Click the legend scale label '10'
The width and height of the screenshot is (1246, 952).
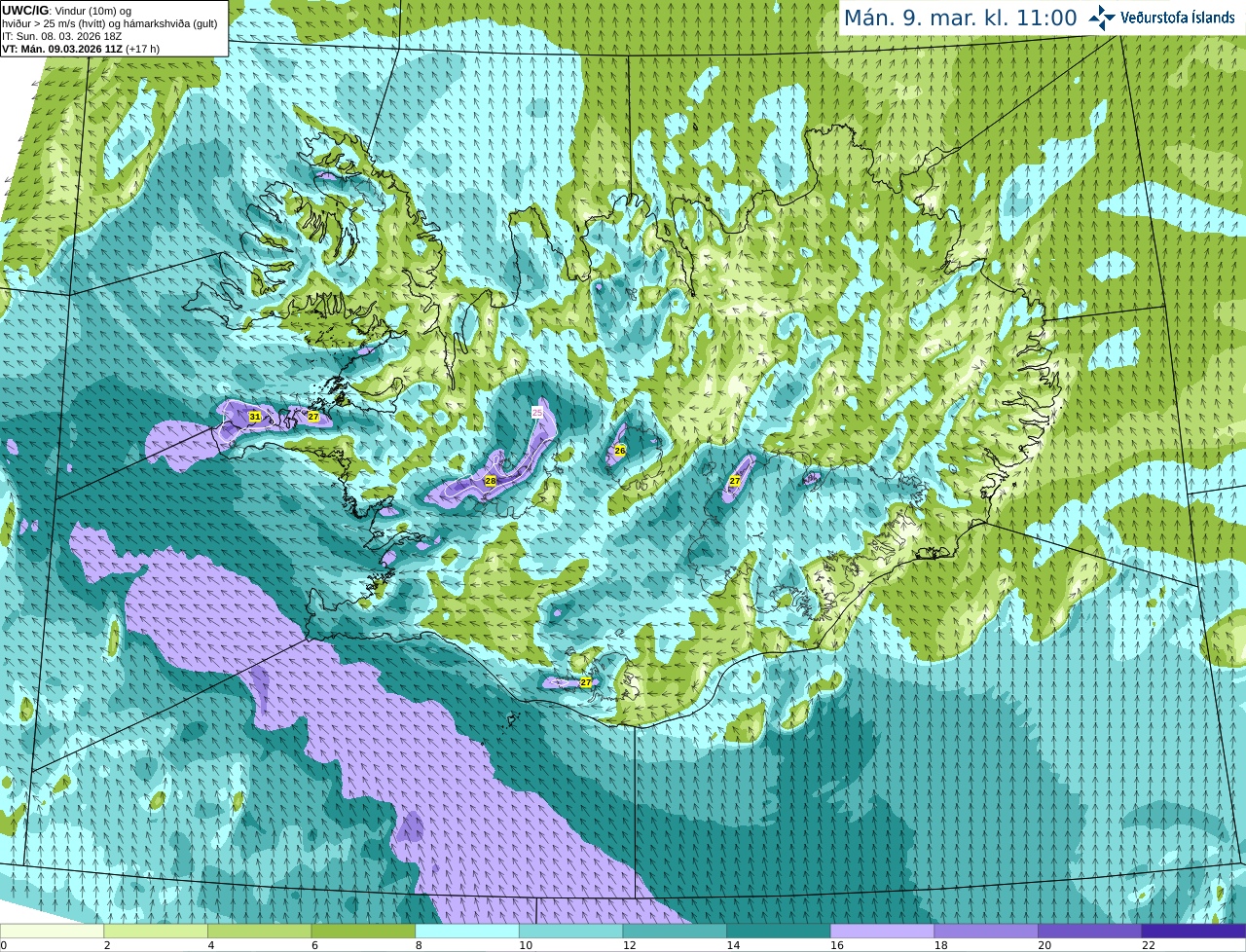tap(526, 945)
